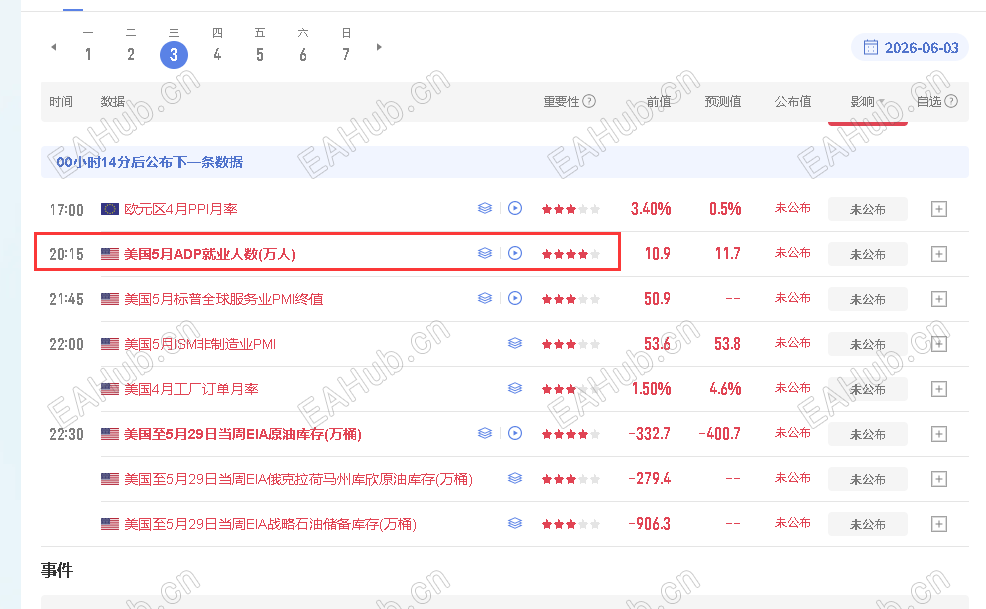
Task: Click the 预测值 column header
Action: [x=723, y=101]
